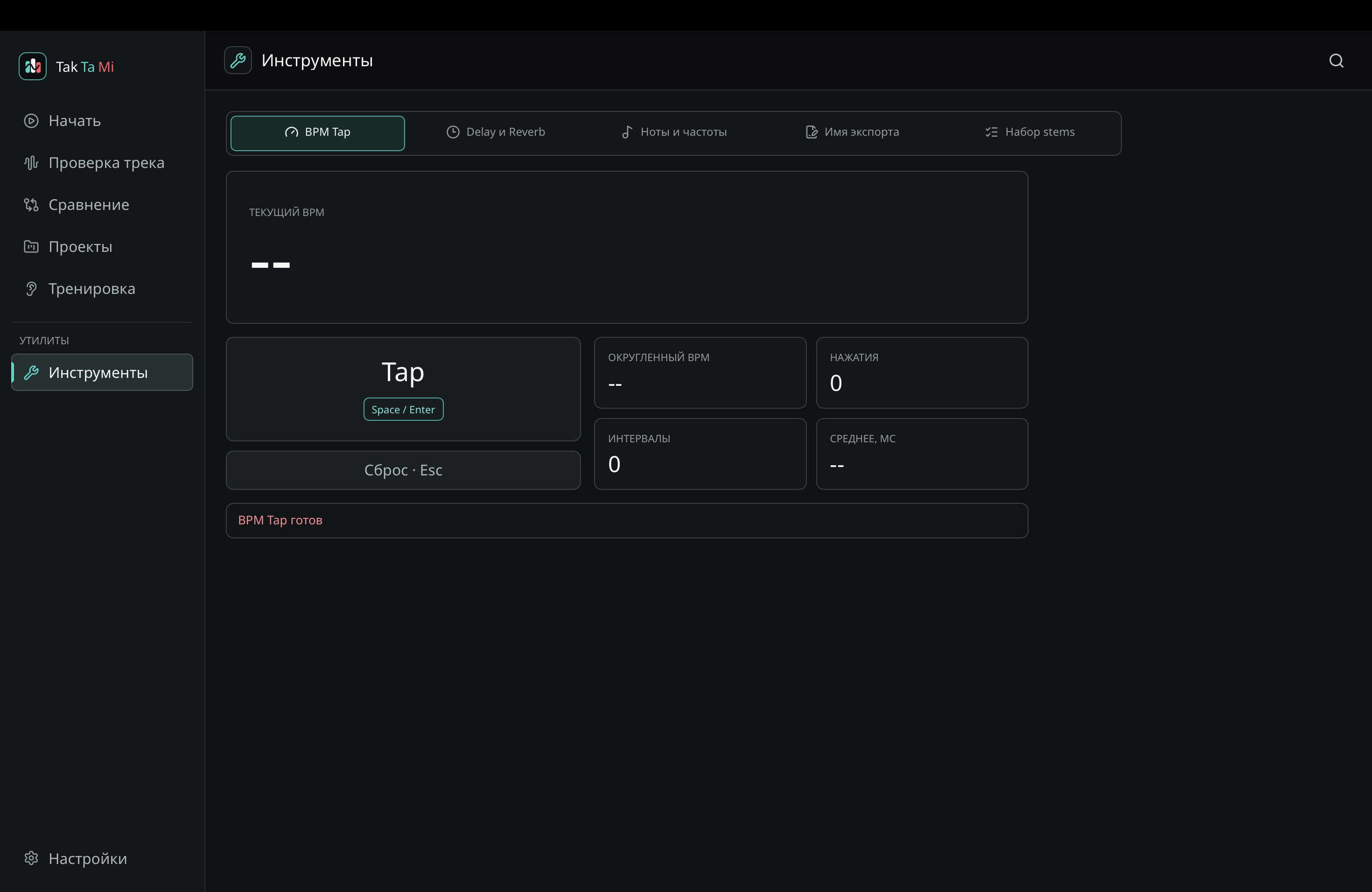
Task: Open the Имя экспорта tab
Action: pos(852,133)
